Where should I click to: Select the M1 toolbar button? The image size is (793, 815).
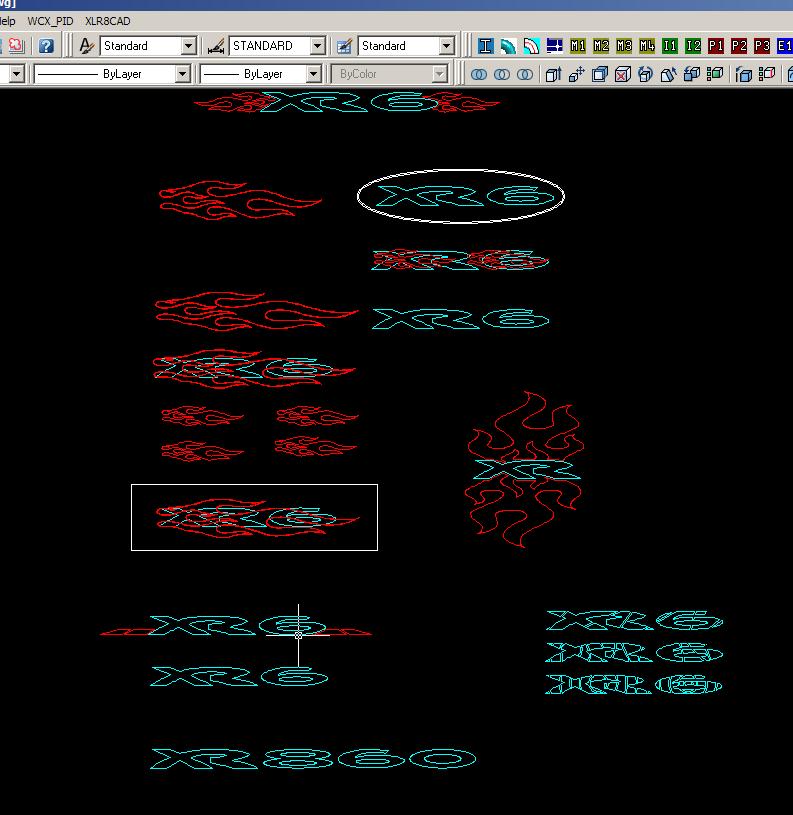click(578, 46)
